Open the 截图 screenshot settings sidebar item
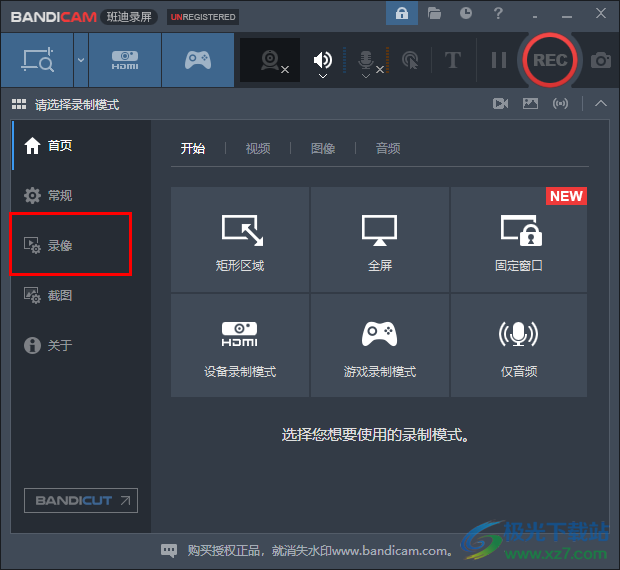The width and height of the screenshot is (620, 570). pyautogui.click(x=81, y=295)
